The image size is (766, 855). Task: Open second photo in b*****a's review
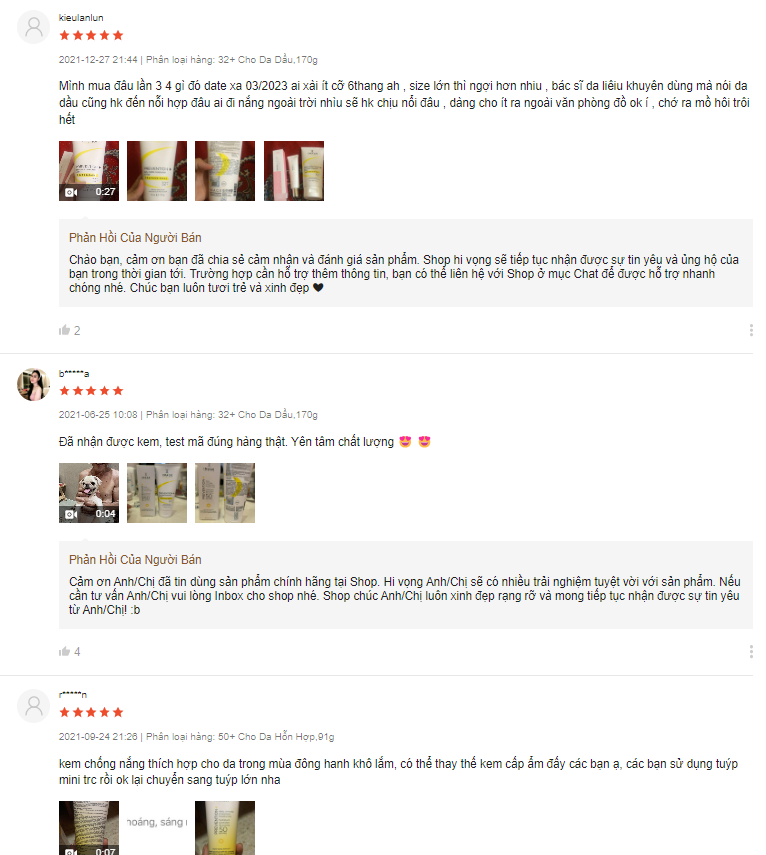pos(157,493)
